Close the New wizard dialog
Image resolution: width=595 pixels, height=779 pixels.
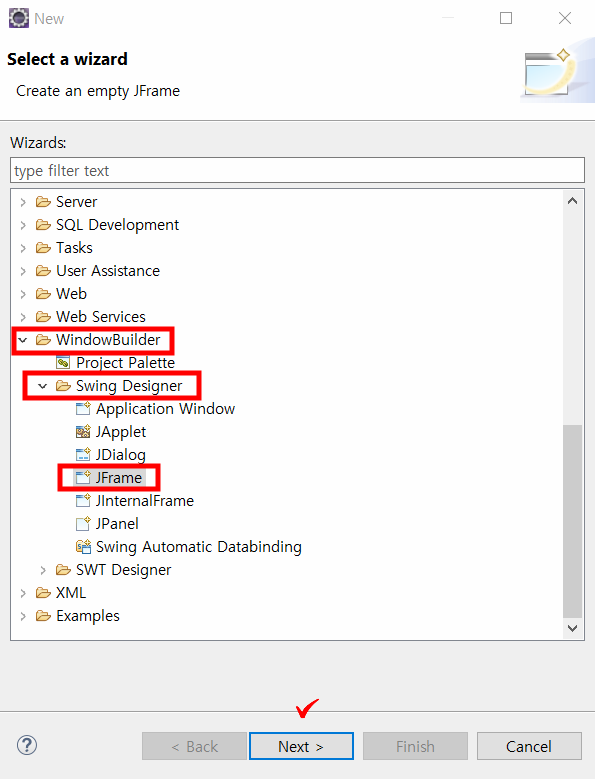point(565,18)
